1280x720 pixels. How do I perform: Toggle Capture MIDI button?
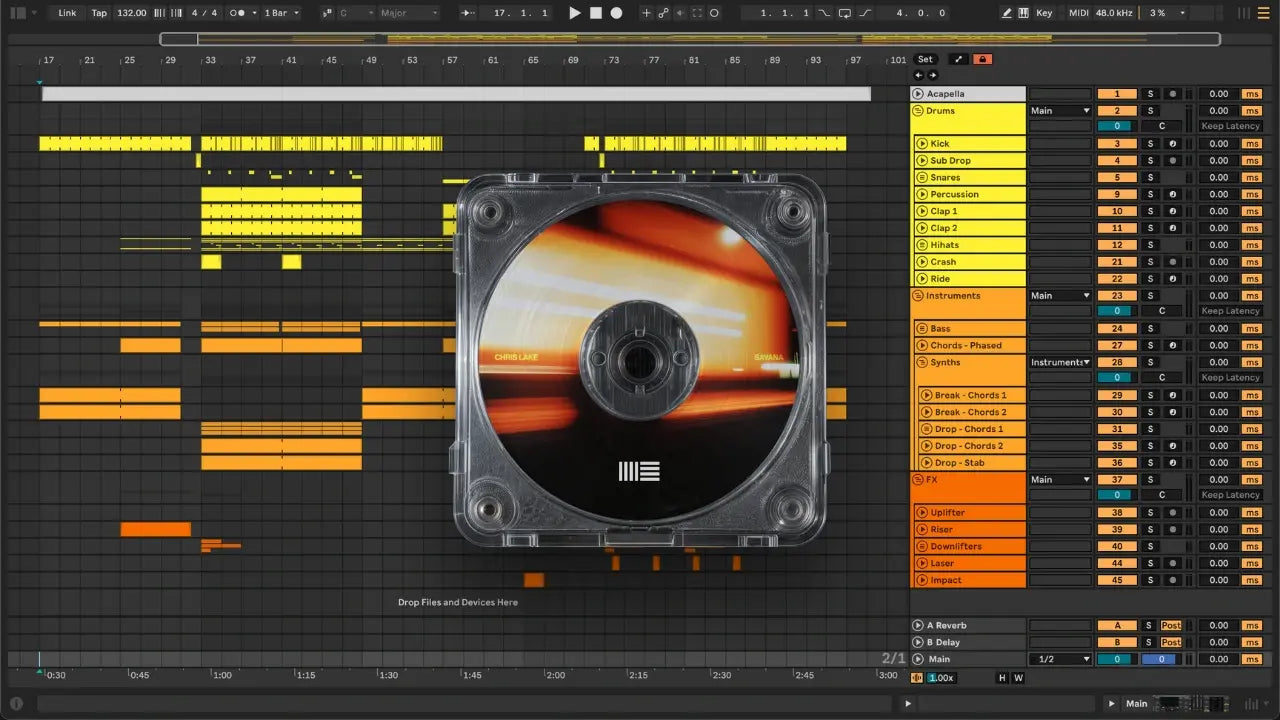click(x=697, y=13)
